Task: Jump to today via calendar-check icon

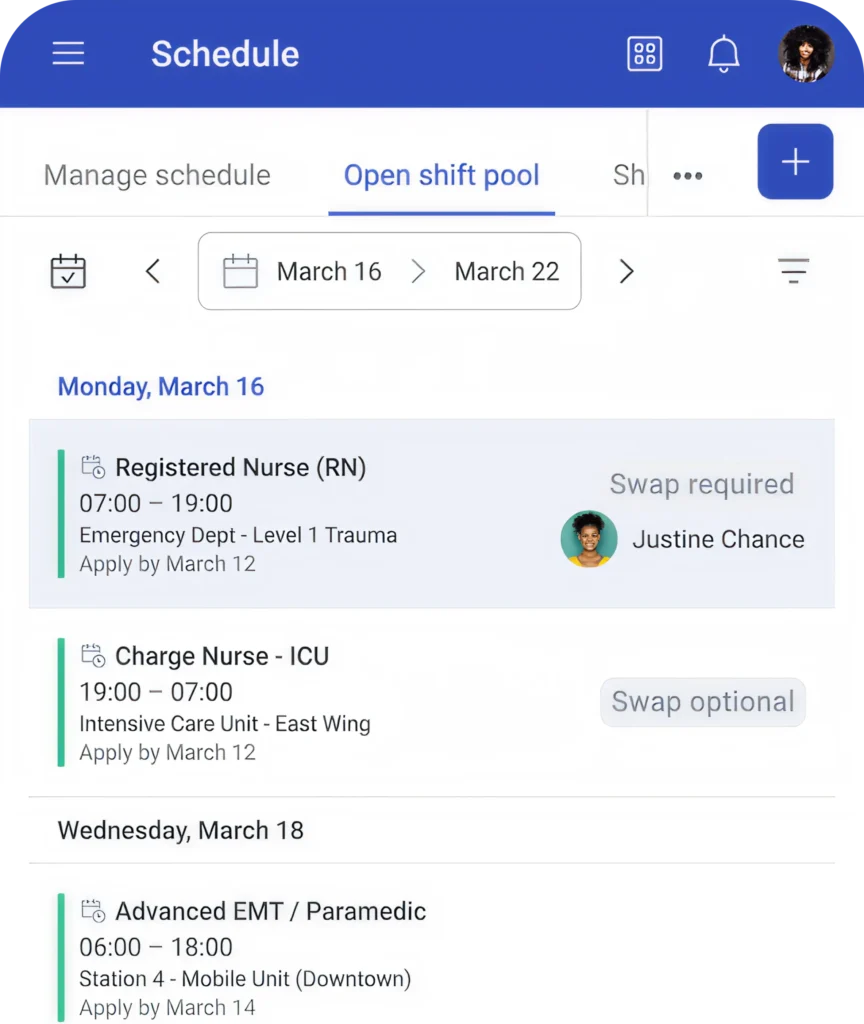Action: click(x=68, y=272)
